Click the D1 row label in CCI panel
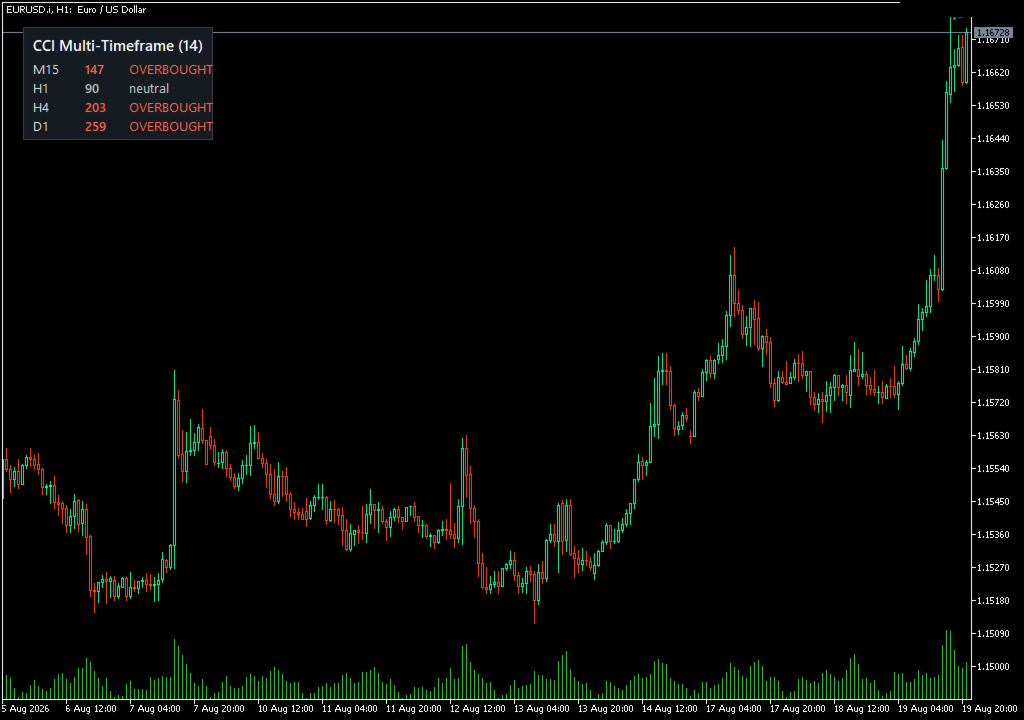The width and height of the screenshot is (1024, 720). click(x=40, y=126)
